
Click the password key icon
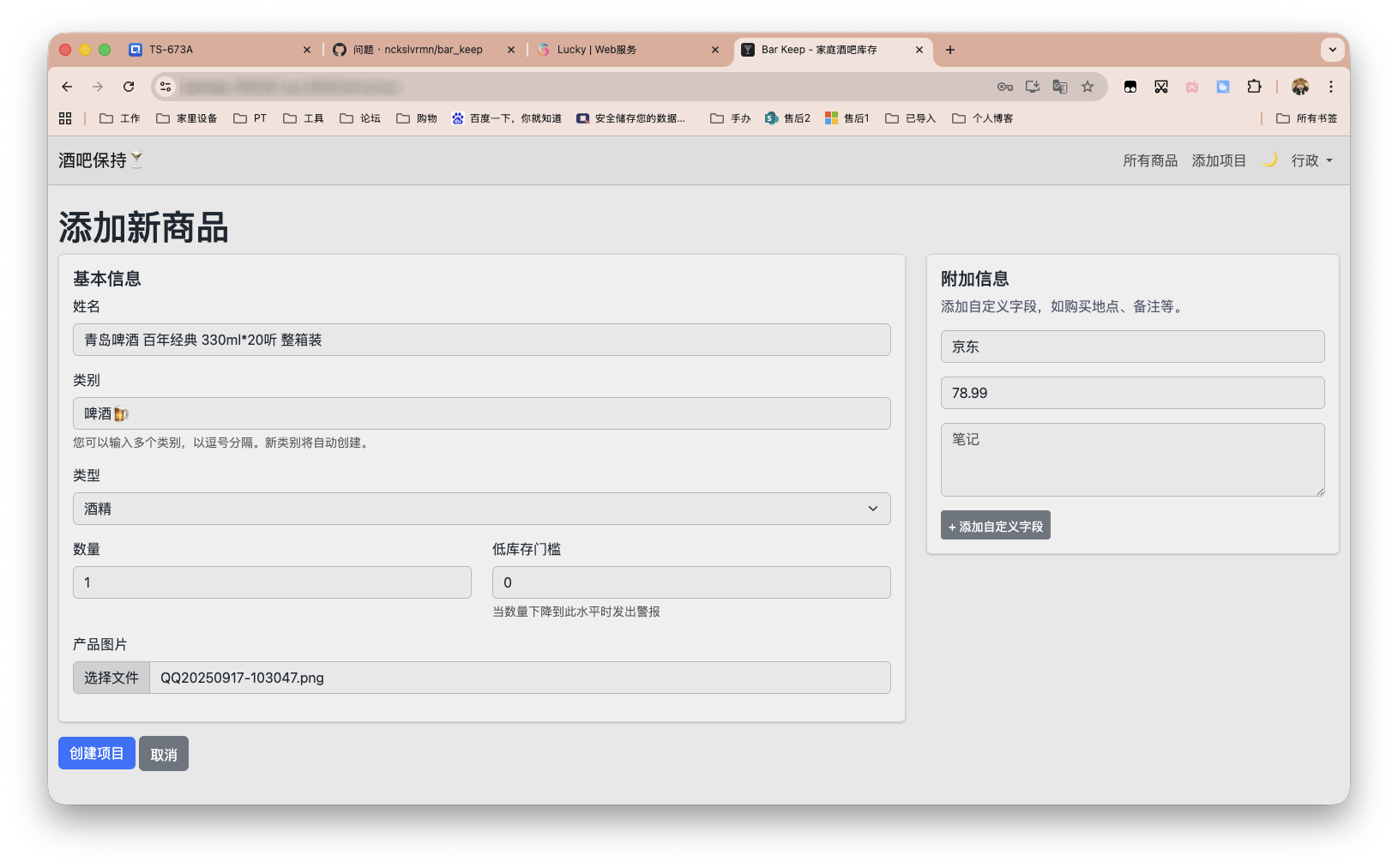pos(1005,87)
